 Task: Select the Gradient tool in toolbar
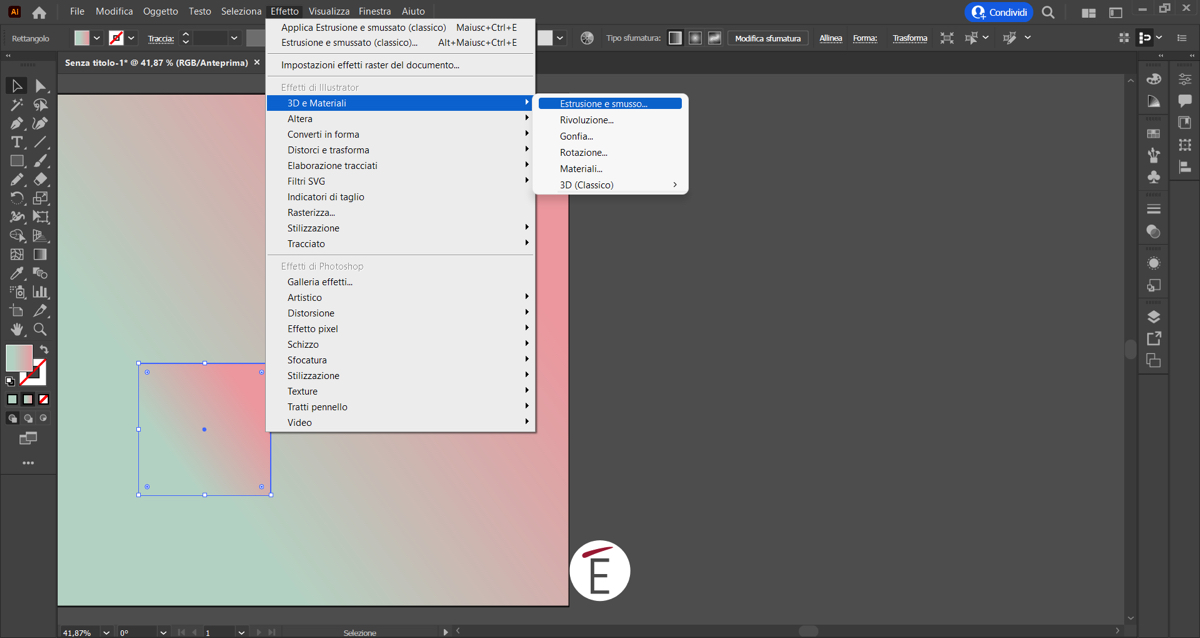point(40,254)
